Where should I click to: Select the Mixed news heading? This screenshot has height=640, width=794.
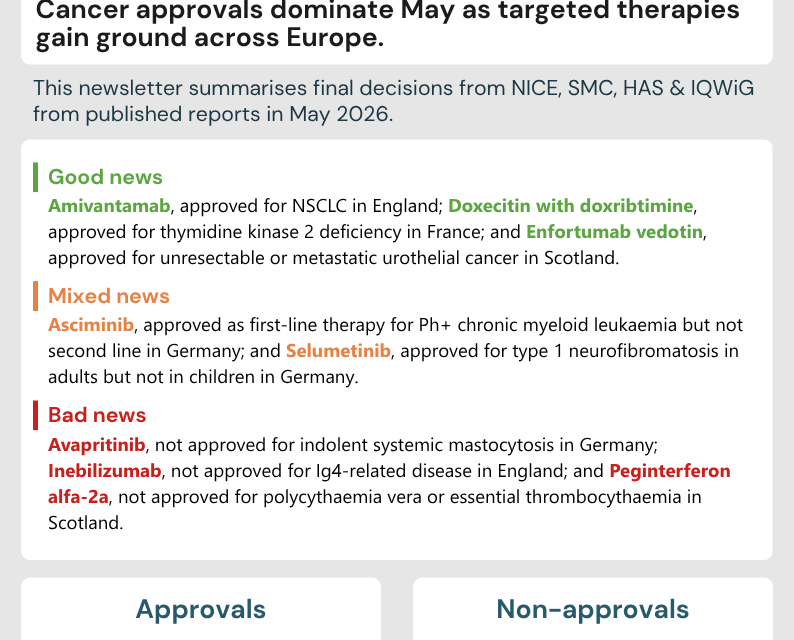(x=109, y=296)
